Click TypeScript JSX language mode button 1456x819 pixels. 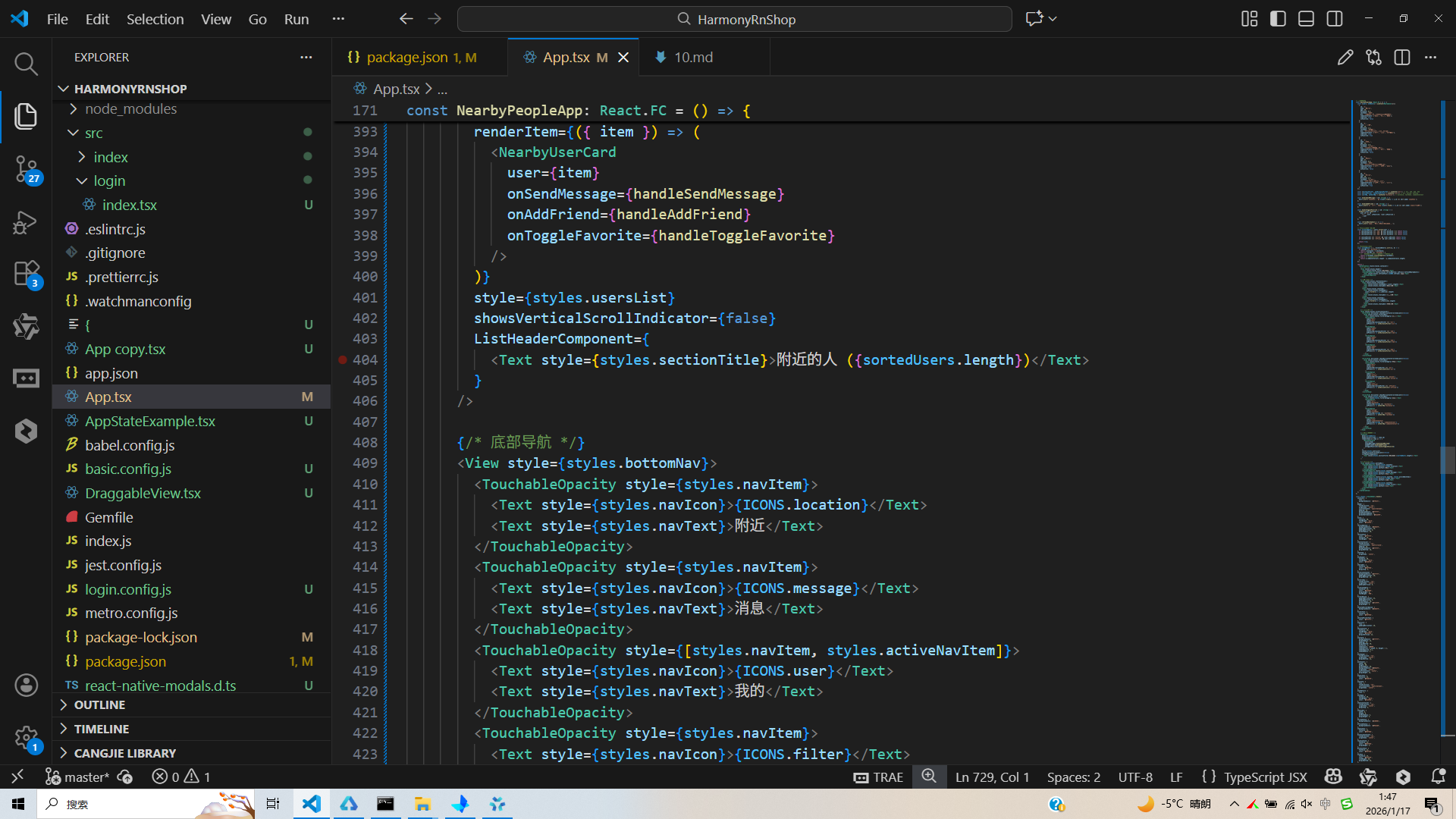(x=1265, y=777)
